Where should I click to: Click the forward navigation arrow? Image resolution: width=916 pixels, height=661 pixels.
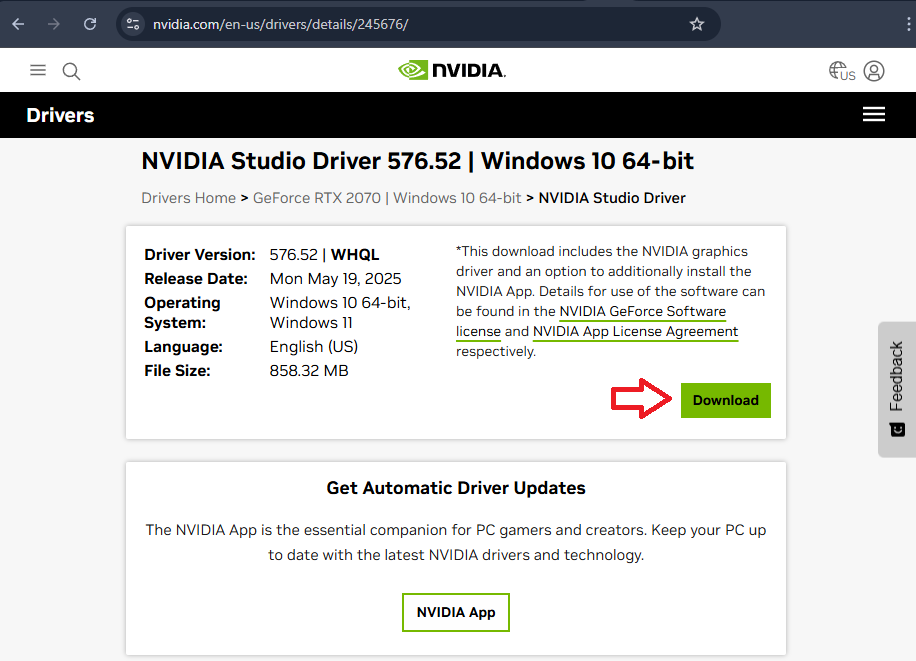pos(53,24)
